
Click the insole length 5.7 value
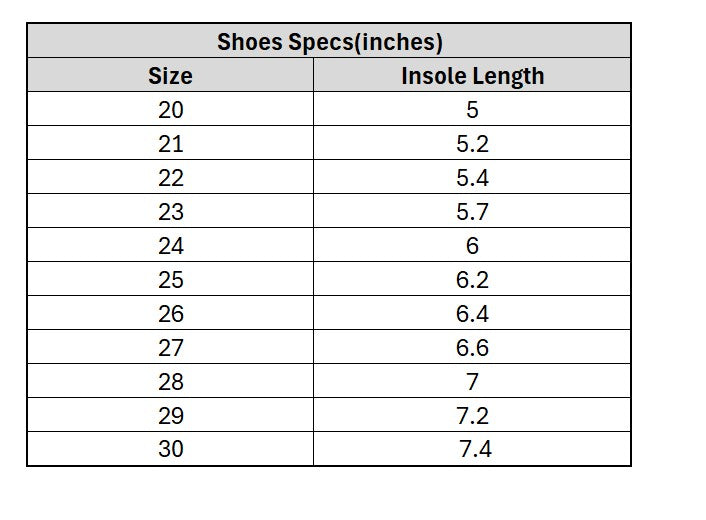pyautogui.click(x=472, y=212)
